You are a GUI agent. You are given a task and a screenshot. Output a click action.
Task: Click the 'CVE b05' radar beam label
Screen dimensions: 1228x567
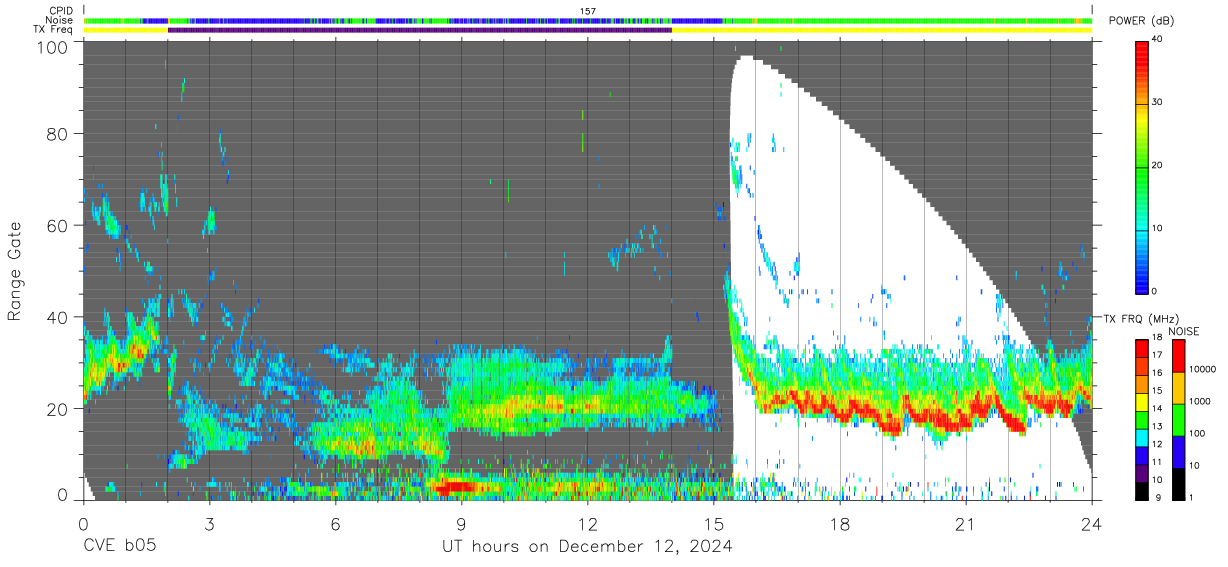[x=119, y=547]
